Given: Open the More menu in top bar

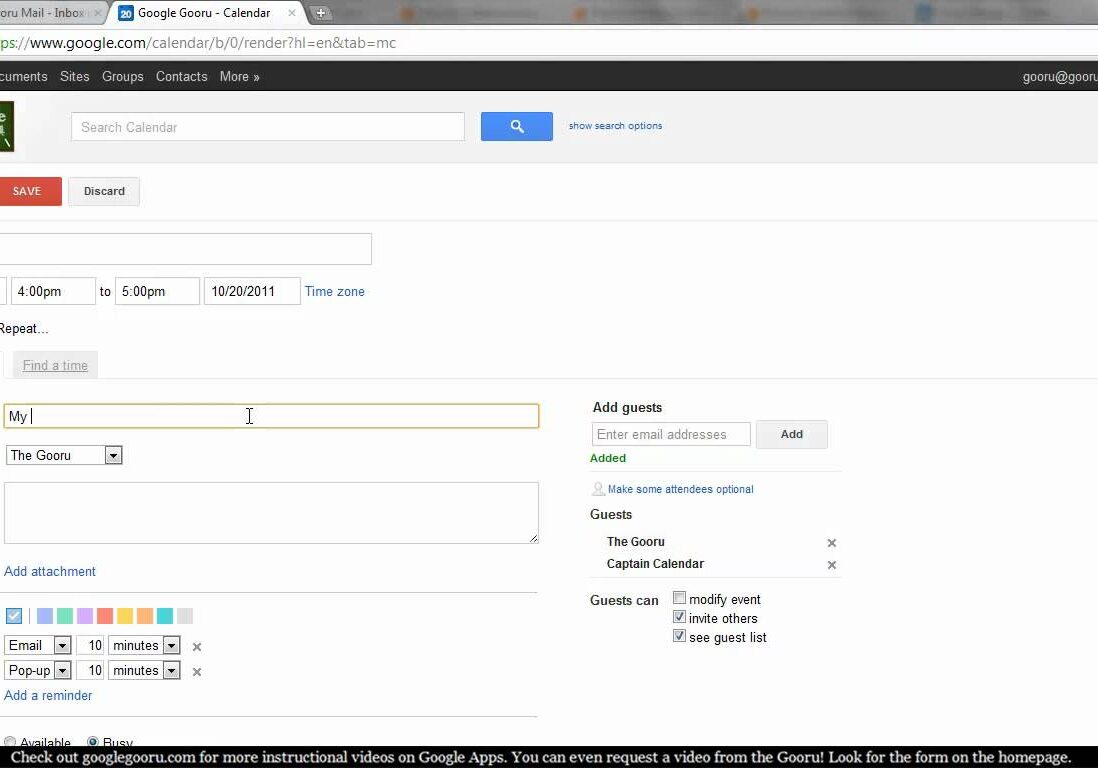Looking at the screenshot, I should 239,76.
